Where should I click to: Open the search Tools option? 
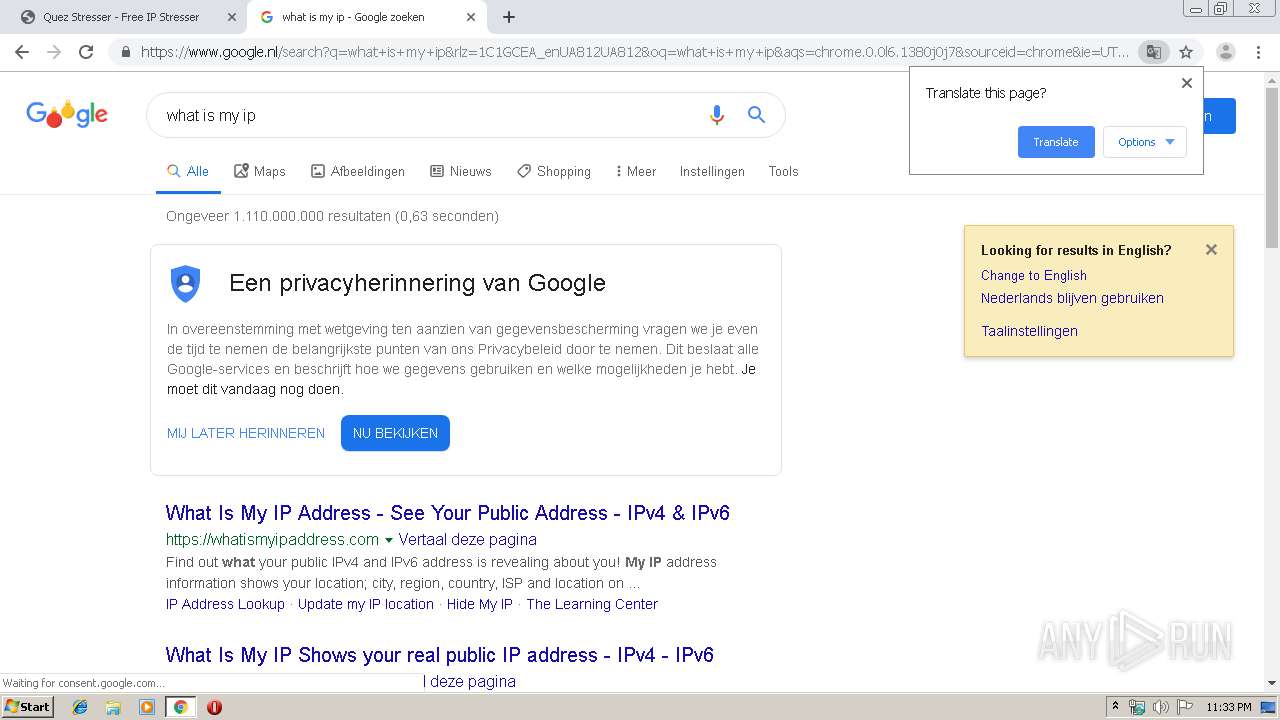[783, 171]
